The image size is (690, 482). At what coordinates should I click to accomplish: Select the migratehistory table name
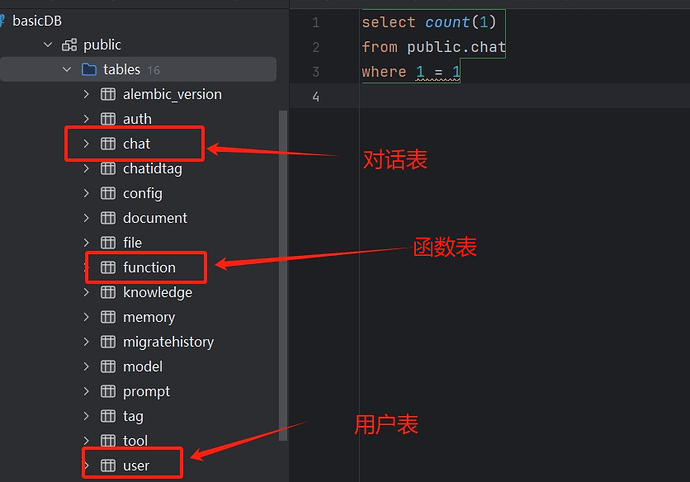tap(168, 342)
